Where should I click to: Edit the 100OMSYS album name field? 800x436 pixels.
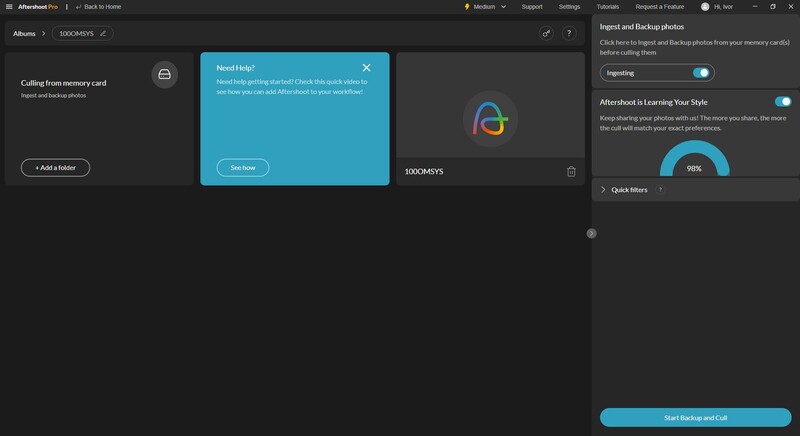tap(82, 33)
